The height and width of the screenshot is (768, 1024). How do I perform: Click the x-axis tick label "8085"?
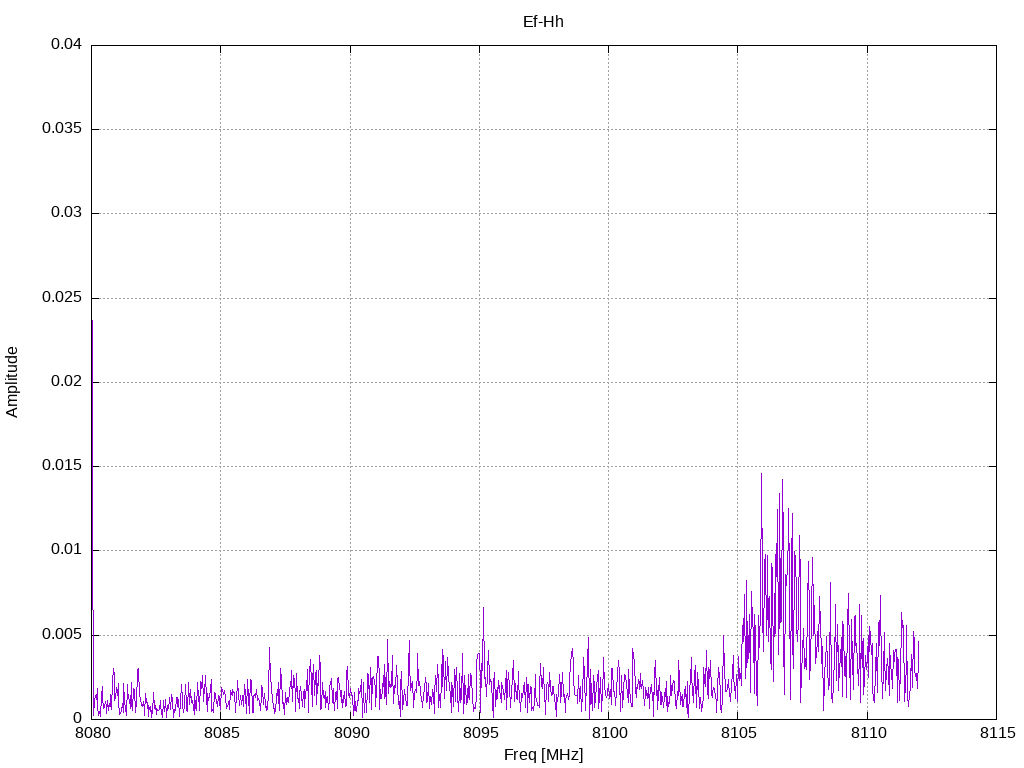(221, 733)
